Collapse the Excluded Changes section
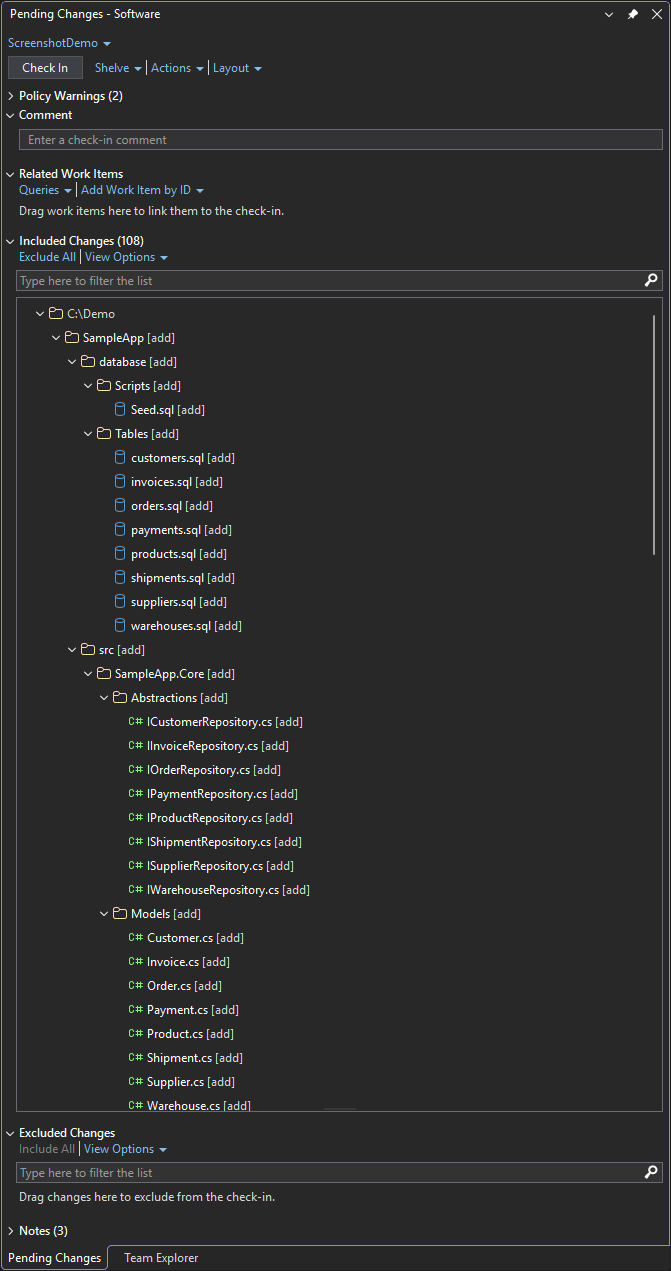Screen dimensions: 671x1271 point(10,1133)
